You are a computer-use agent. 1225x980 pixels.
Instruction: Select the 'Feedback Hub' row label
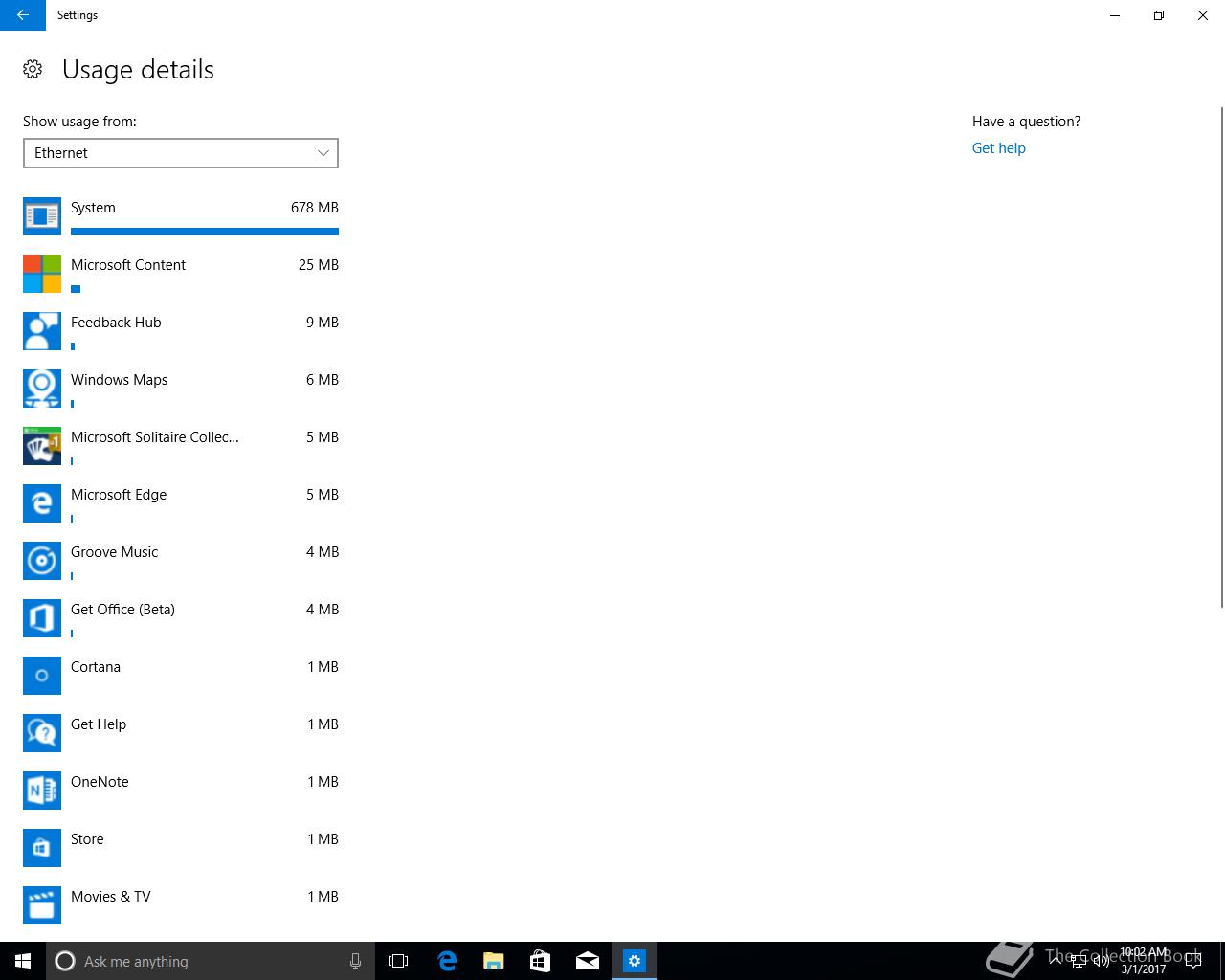click(x=116, y=323)
